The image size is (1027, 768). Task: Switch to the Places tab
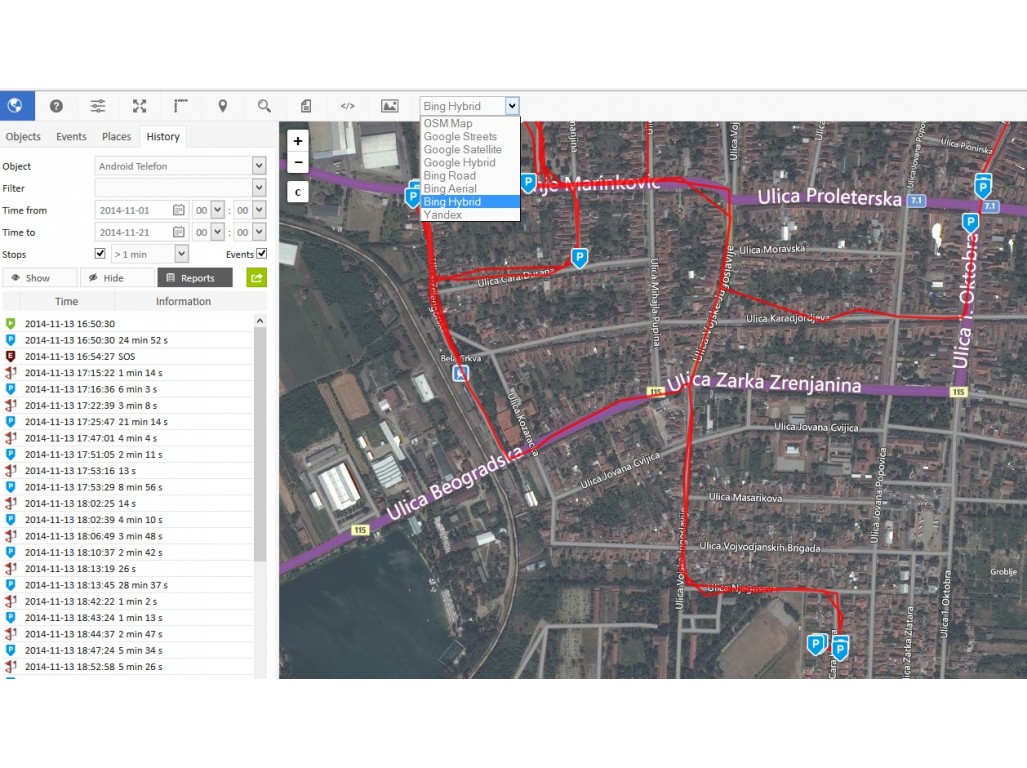click(117, 136)
